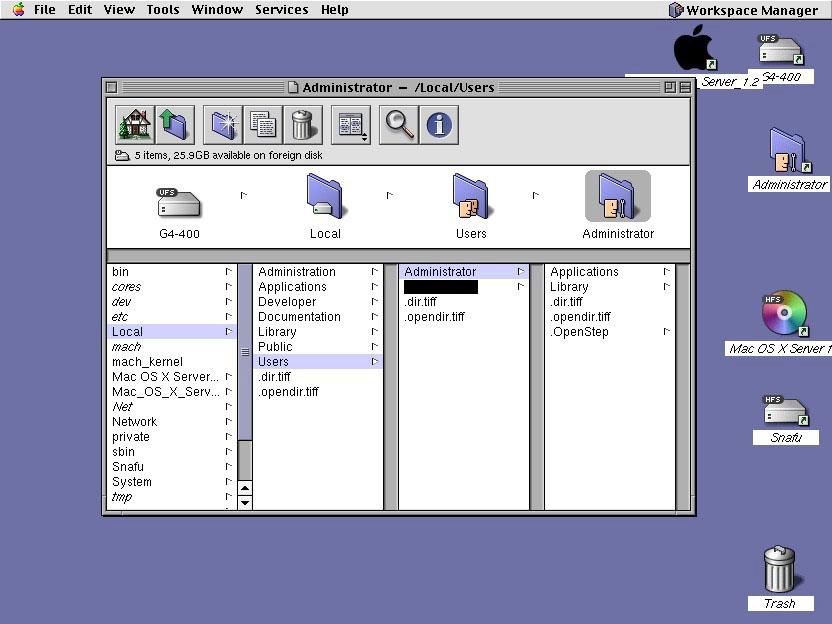Select mach_kernel file in first column
Image resolution: width=832 pixels, height=624 pixels.
click(172, 362)
